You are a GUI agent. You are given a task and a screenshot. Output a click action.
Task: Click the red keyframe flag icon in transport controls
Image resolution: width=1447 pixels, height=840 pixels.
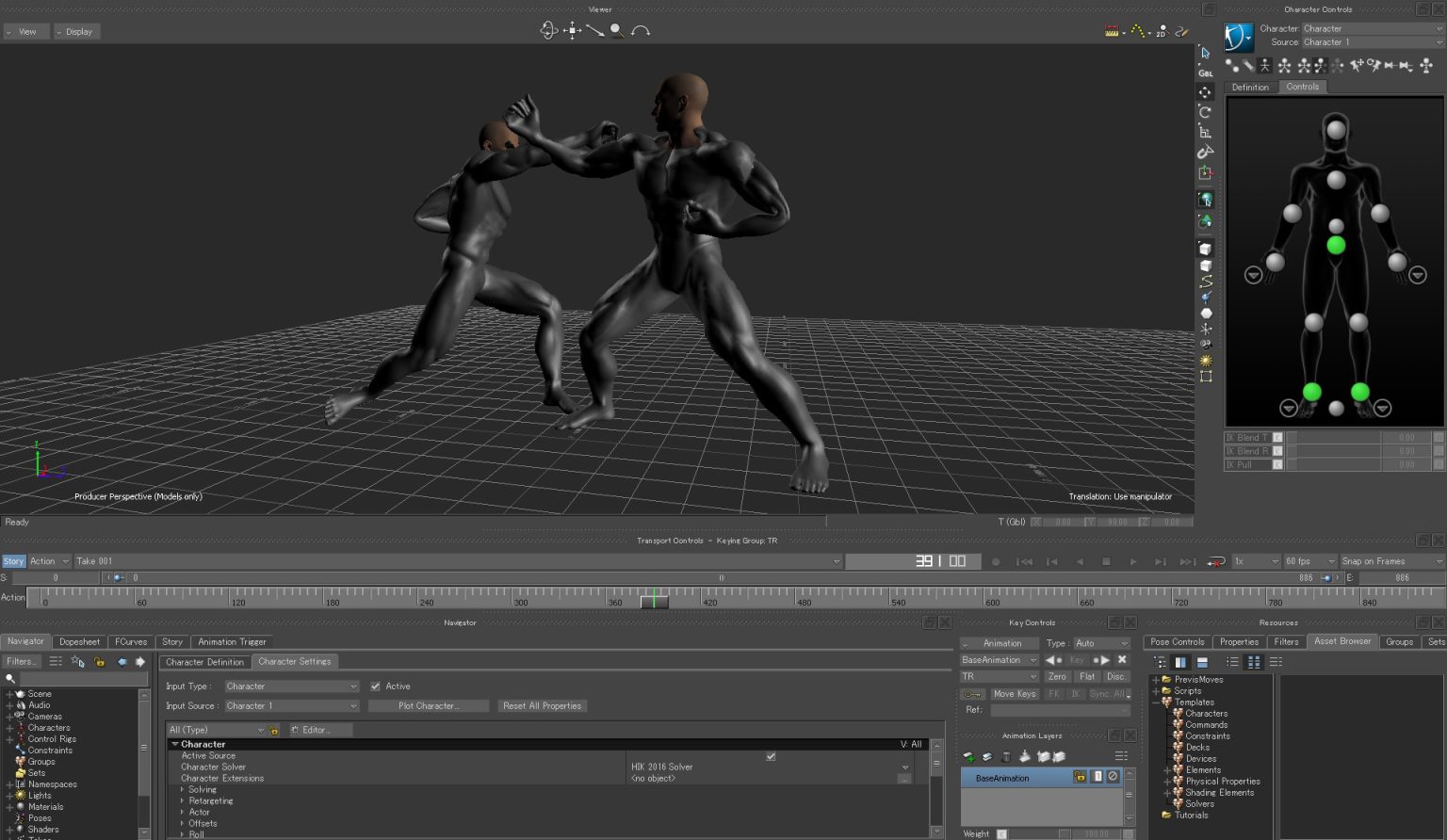(1215, 561)
